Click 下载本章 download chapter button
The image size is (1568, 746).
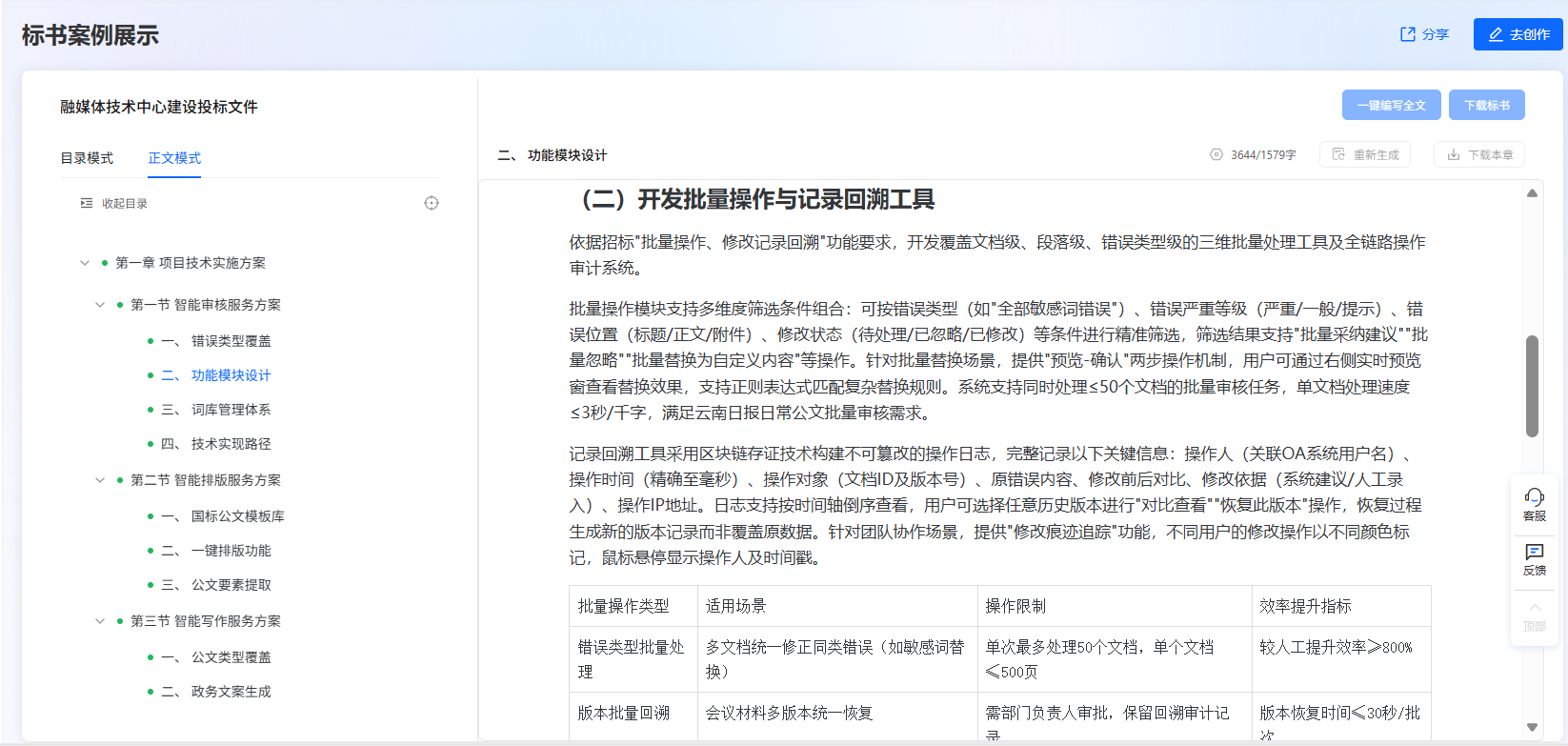(x=1478, y=154)
